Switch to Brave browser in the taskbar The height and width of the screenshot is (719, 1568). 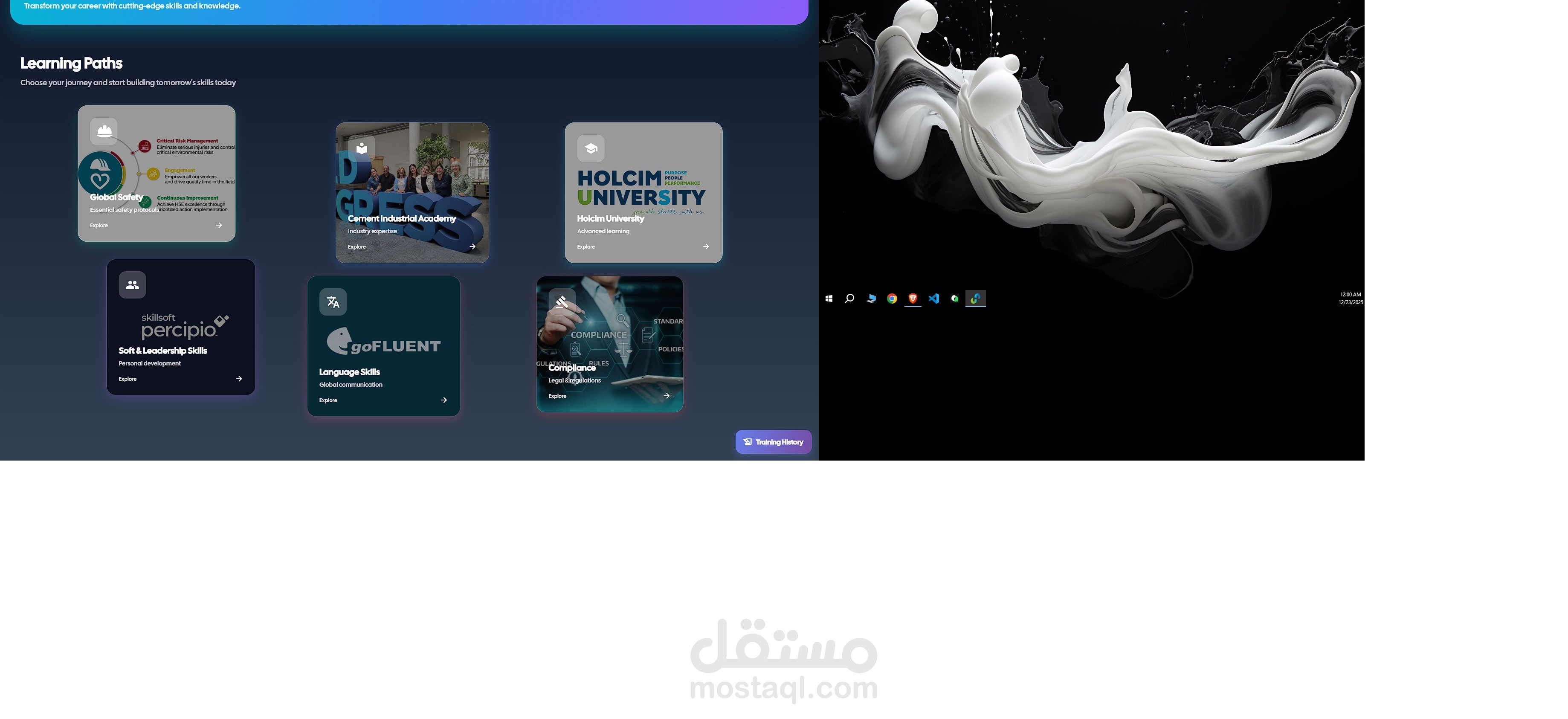(913, 299)
